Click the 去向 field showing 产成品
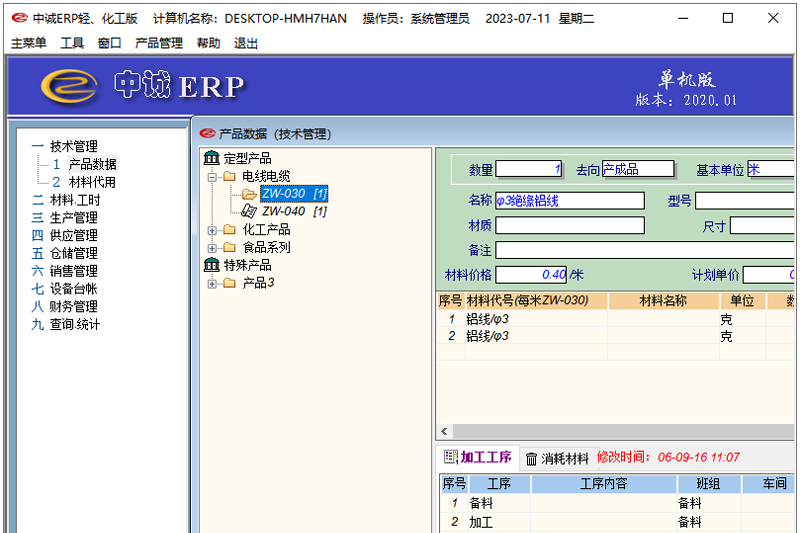Screen dimensions: 800x533 (638, 169)
